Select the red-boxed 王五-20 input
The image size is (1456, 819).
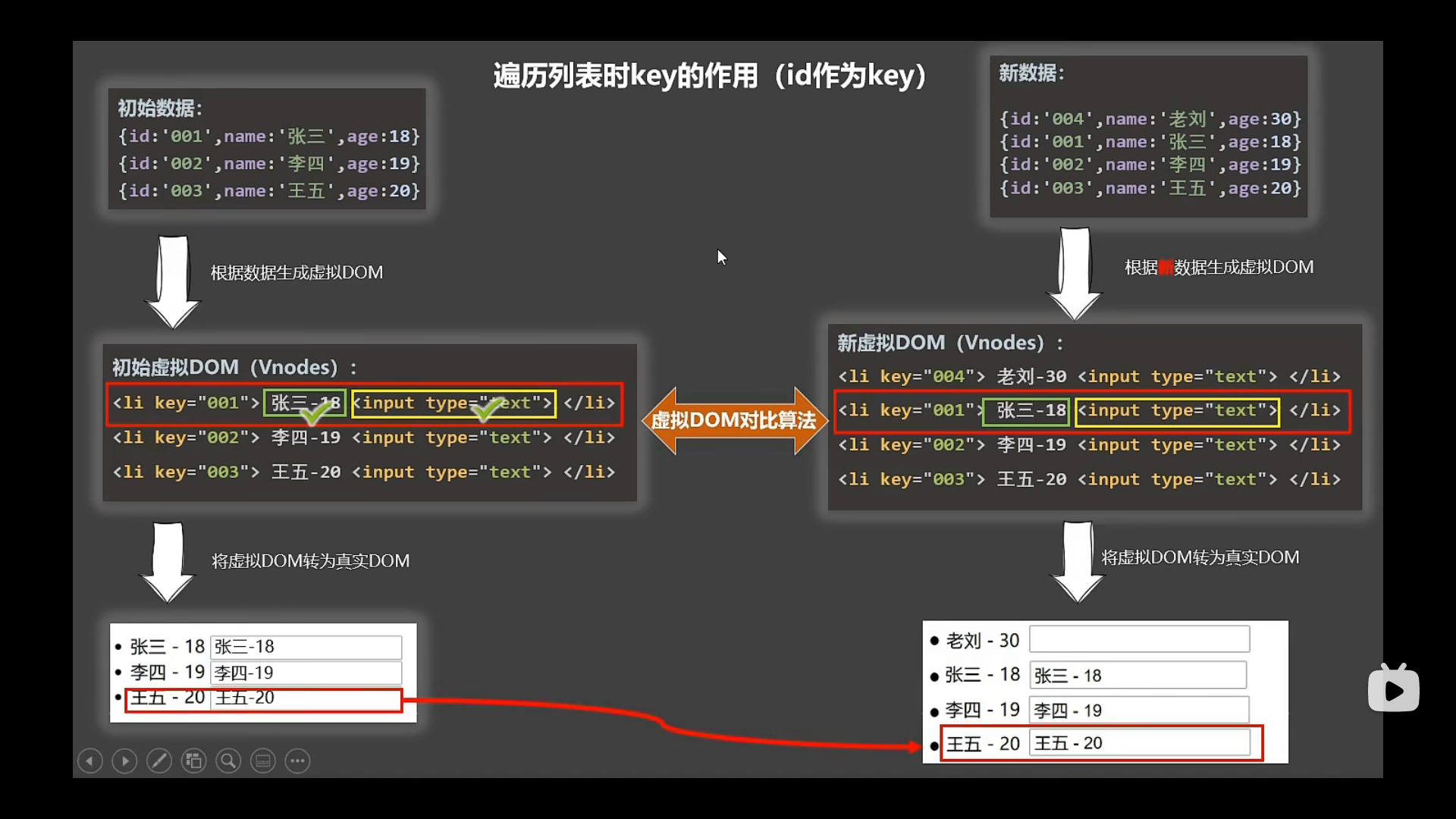click(305, 698)
